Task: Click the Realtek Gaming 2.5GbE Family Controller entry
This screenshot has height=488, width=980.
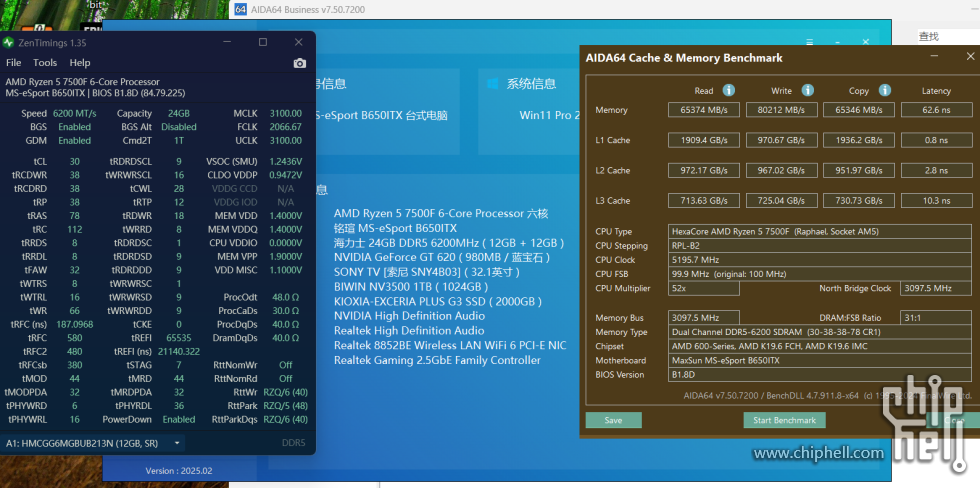Action: click(438, 361)
